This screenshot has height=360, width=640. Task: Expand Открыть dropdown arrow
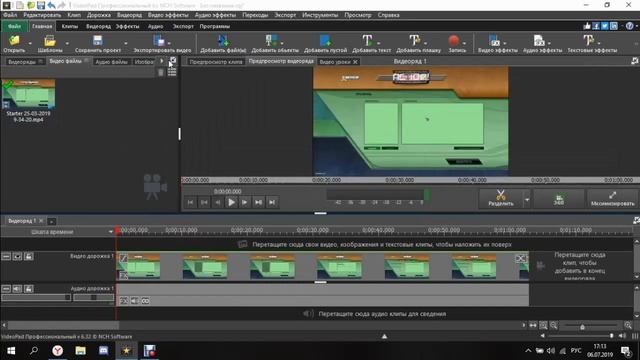[30, 43]
